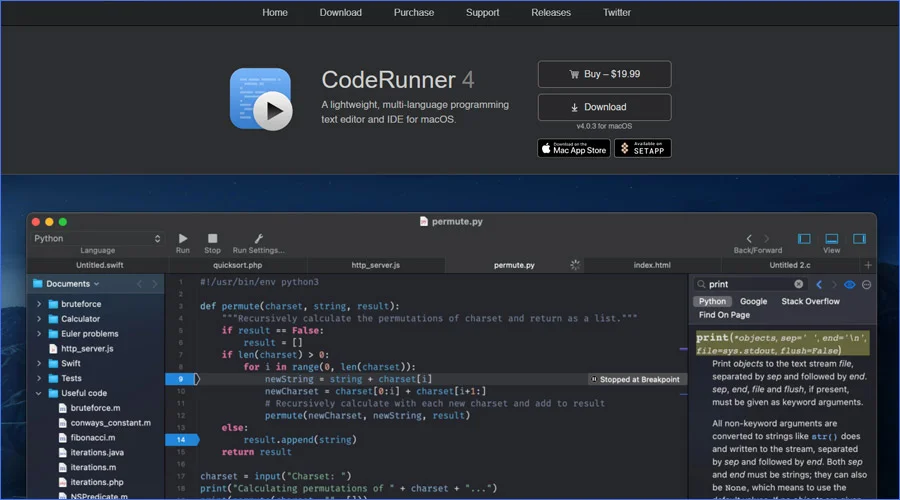Switch to the quicksort.php tab
Image resolution: width=900 pixels, height=500 pixels.
(238, 265)
